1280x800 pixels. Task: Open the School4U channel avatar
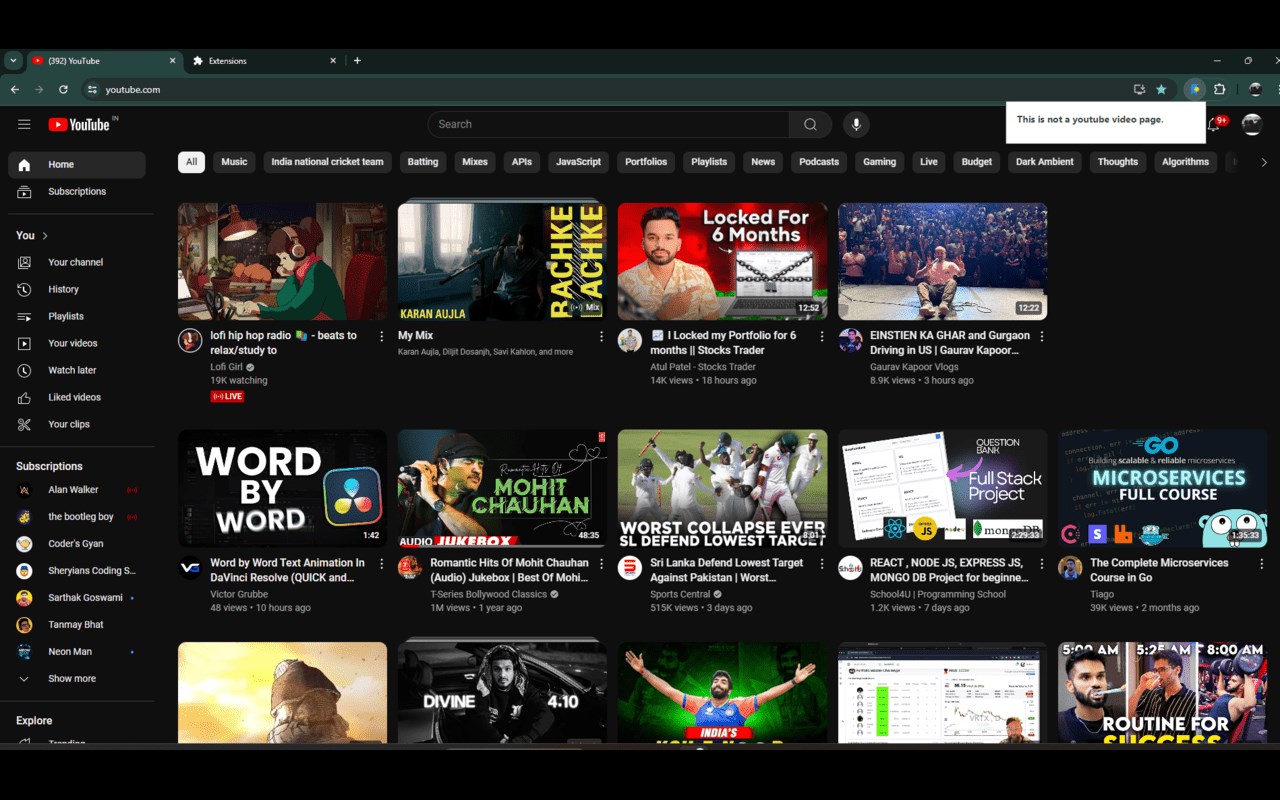click(x=850, y=567)
